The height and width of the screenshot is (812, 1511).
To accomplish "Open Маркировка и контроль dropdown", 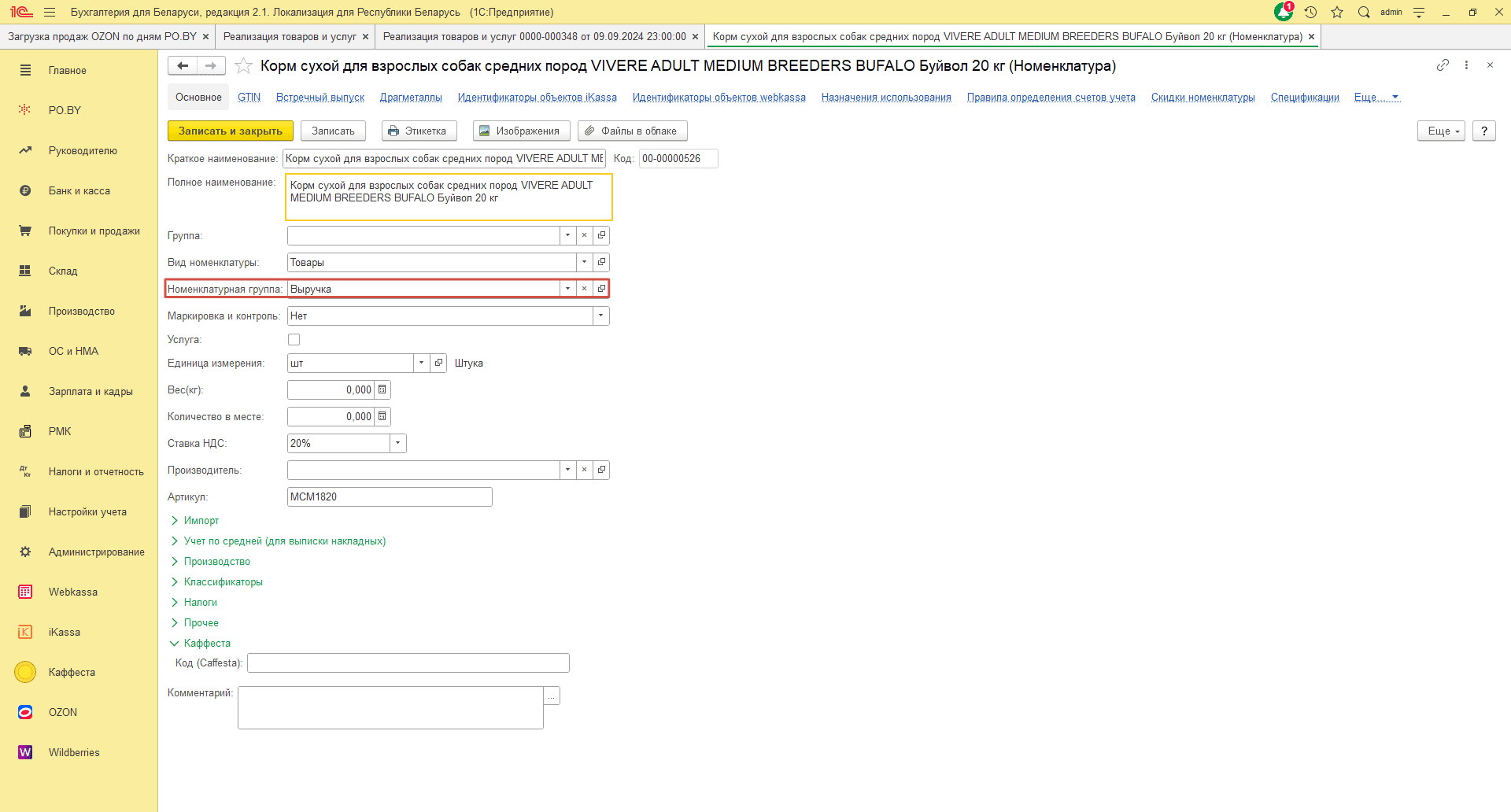I will click(600, 316).
